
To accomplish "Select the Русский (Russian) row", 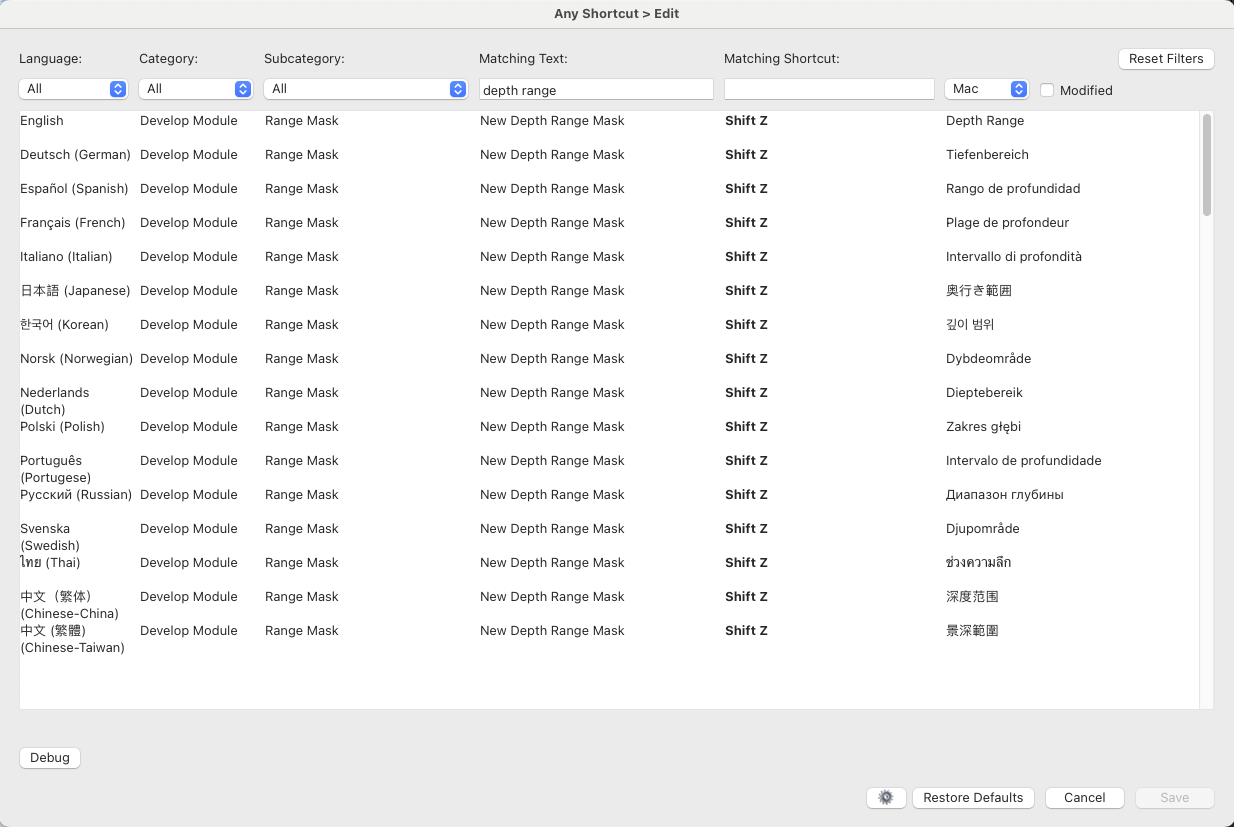I will tap(600, 494).
